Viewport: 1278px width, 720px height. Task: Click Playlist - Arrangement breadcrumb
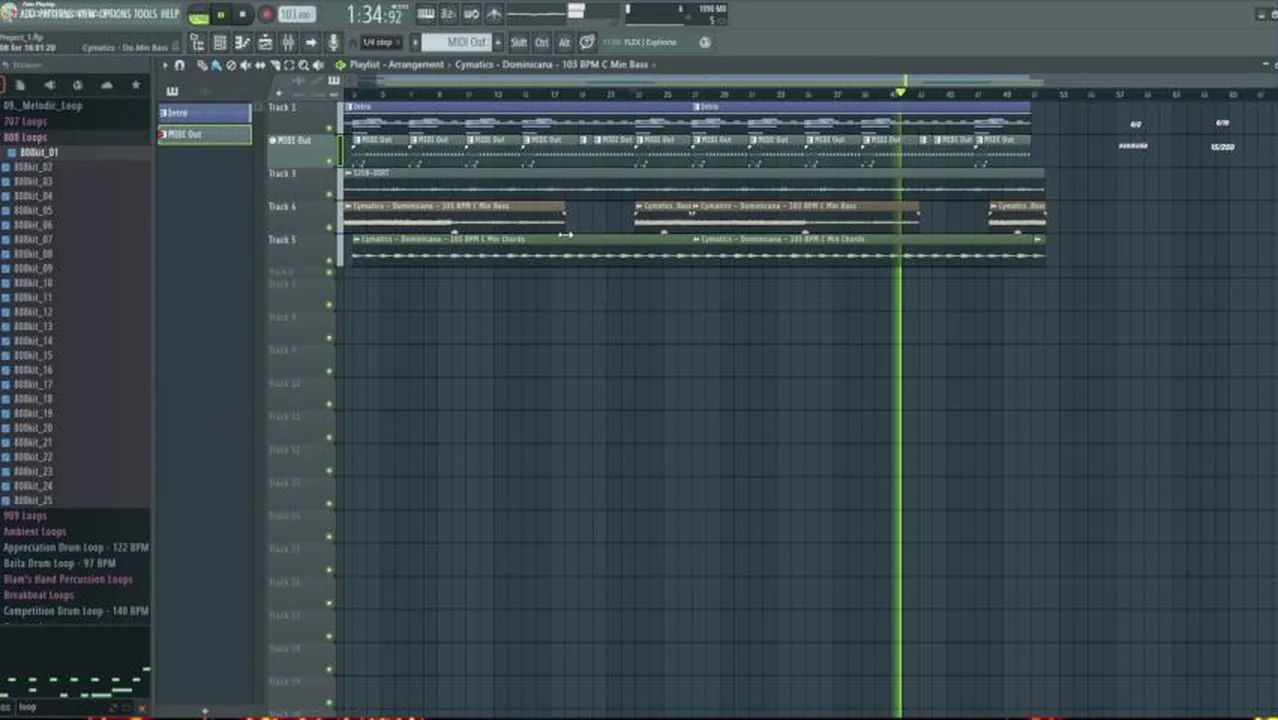point(396,65)
